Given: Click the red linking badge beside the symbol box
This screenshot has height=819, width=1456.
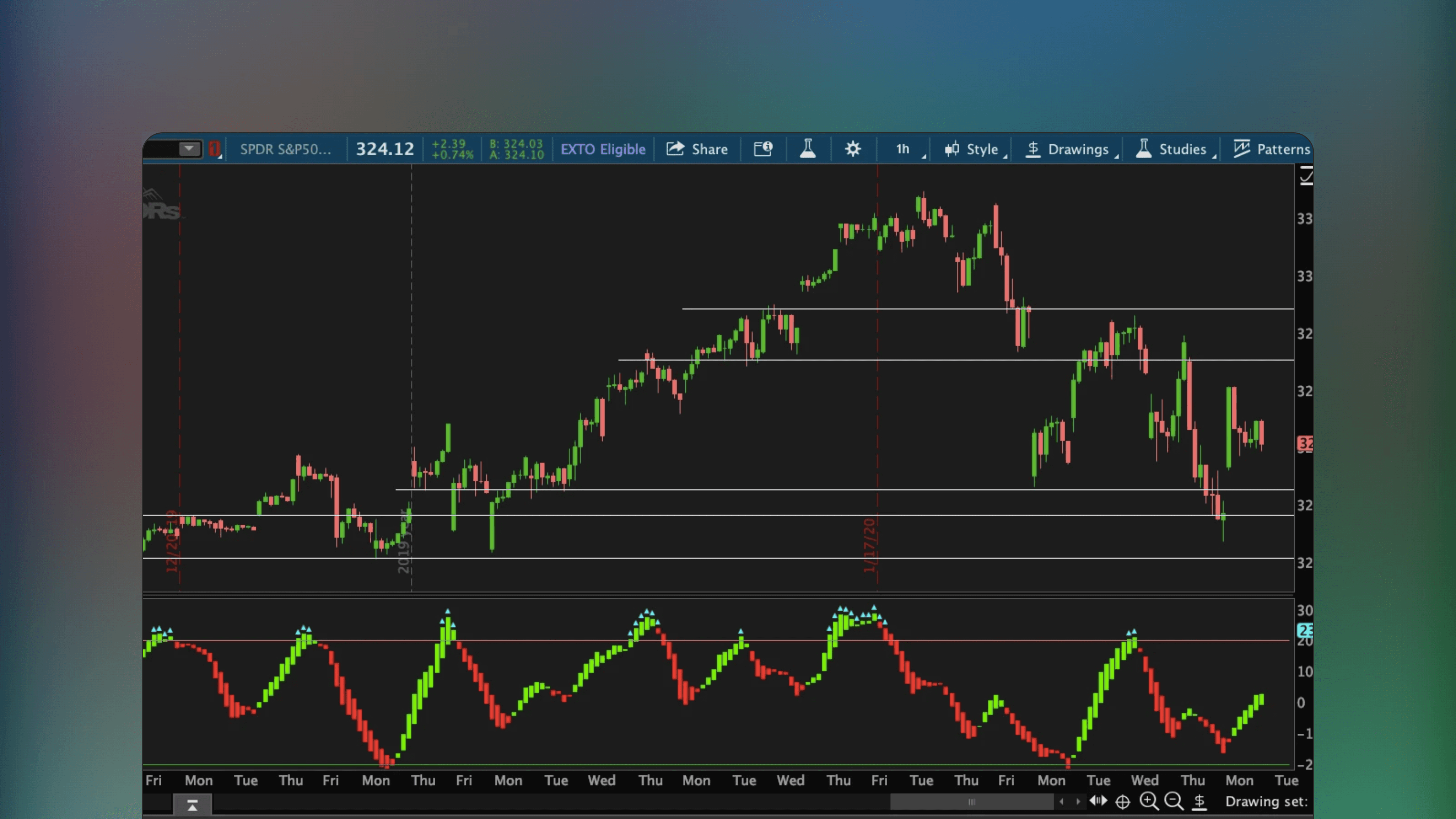Looking at the screenshot, I should coord(214,149).
